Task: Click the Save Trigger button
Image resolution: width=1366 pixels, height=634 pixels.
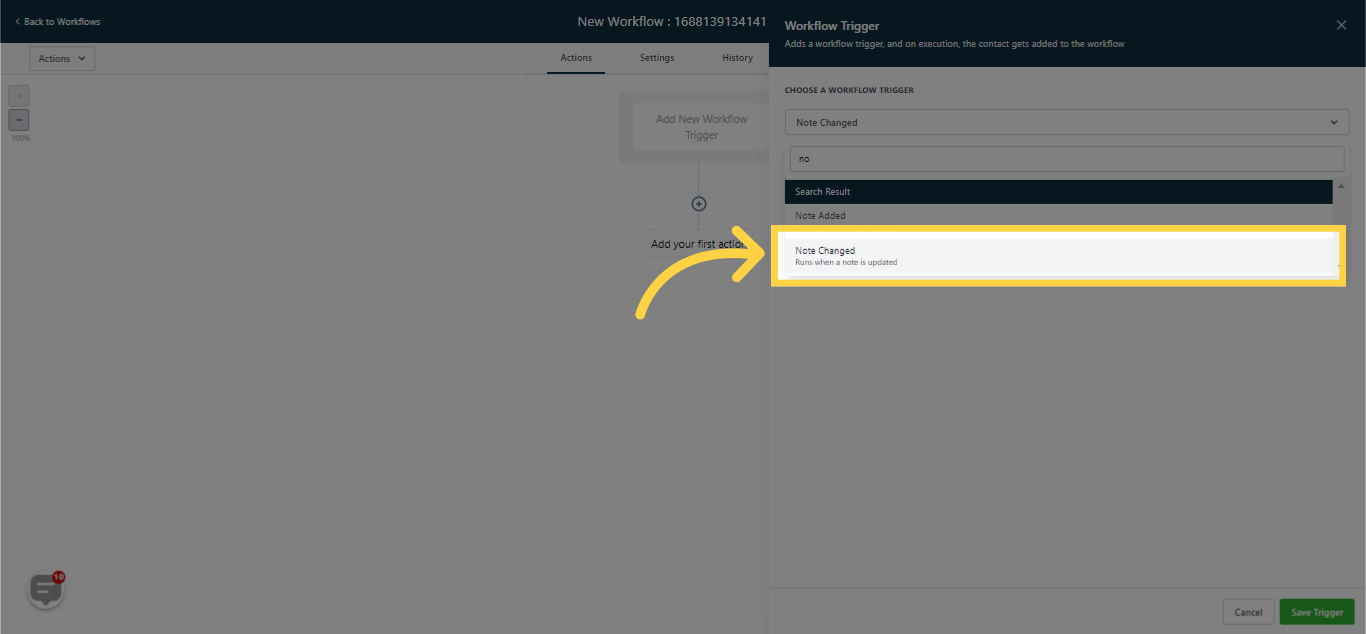Action: point(1317,611)
